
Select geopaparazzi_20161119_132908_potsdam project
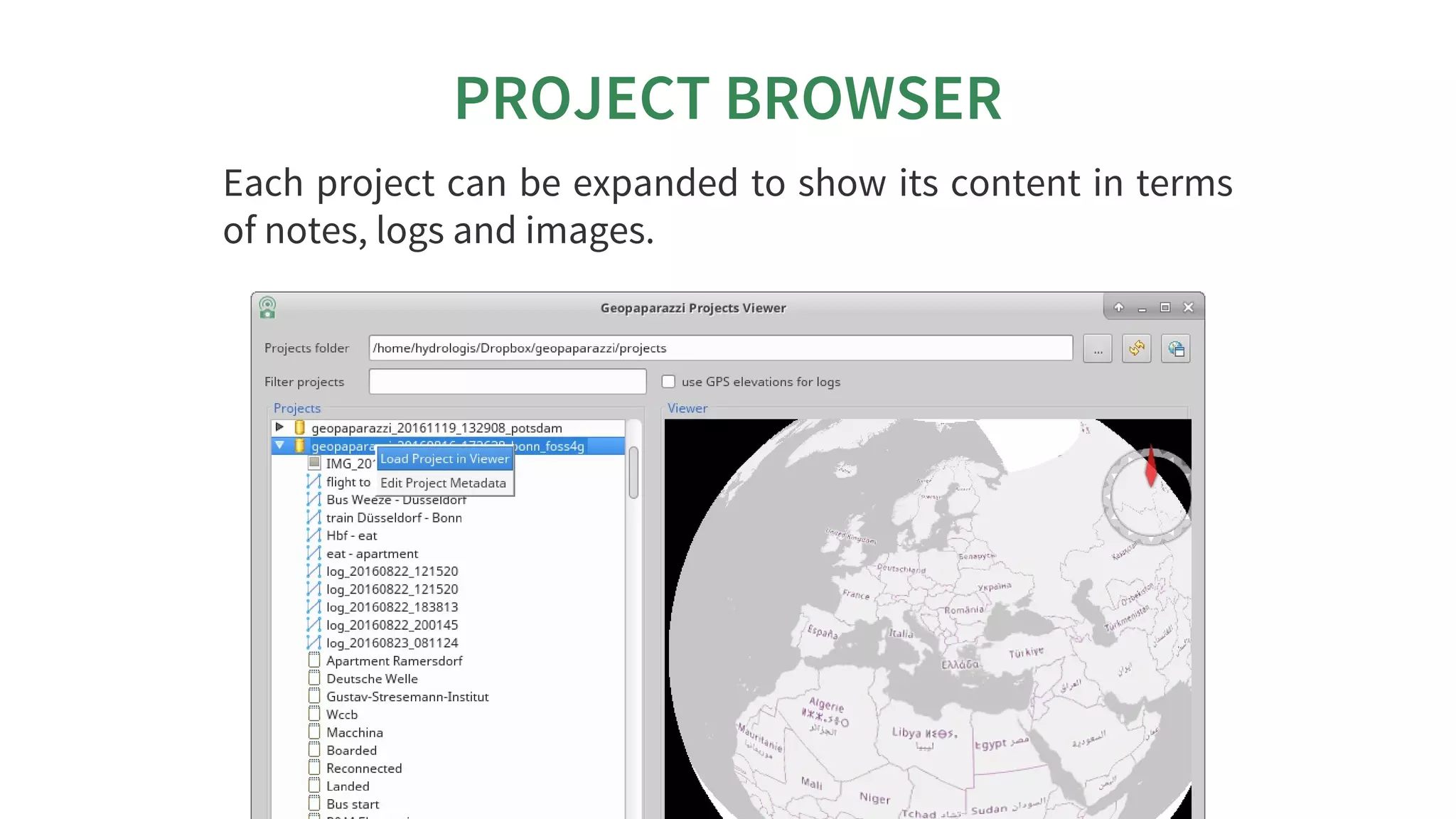437,428
